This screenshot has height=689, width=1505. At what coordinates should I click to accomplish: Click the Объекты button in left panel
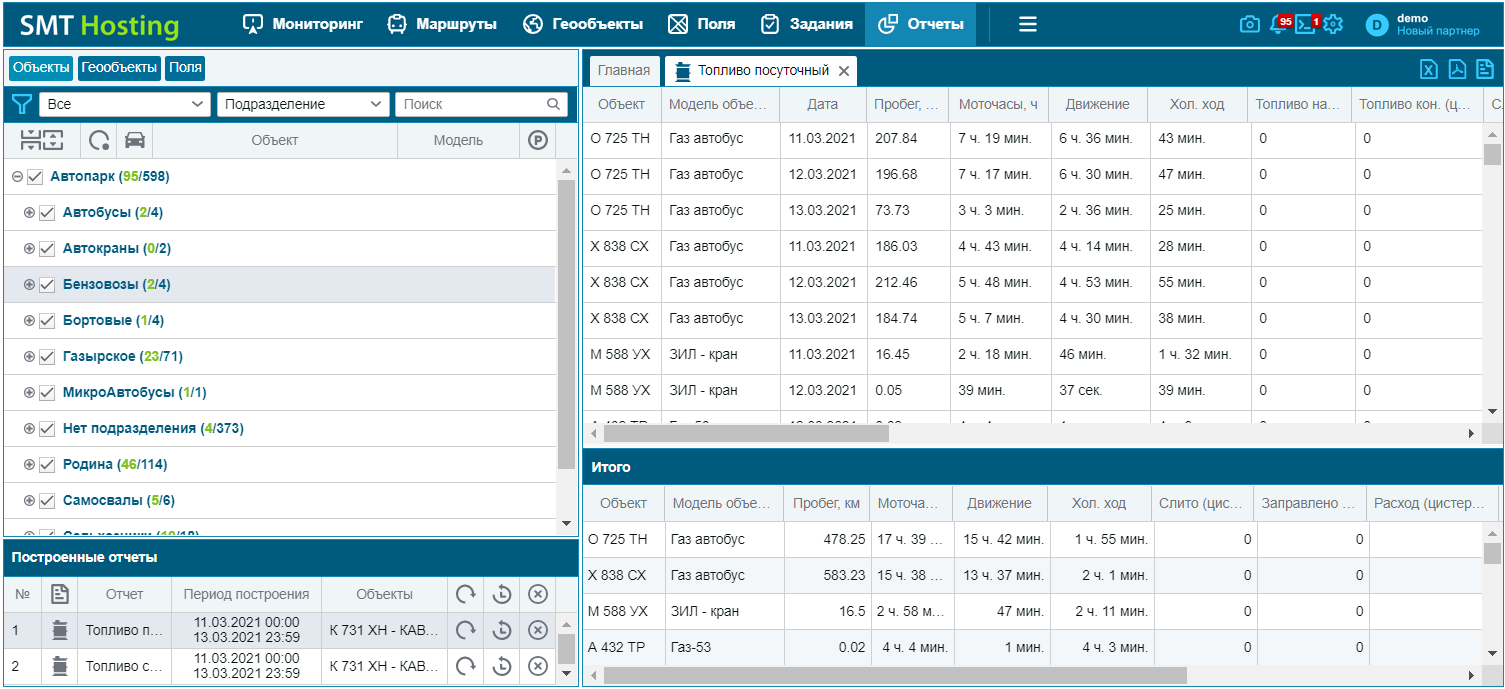pyautogui.click(x=41, y=68)
